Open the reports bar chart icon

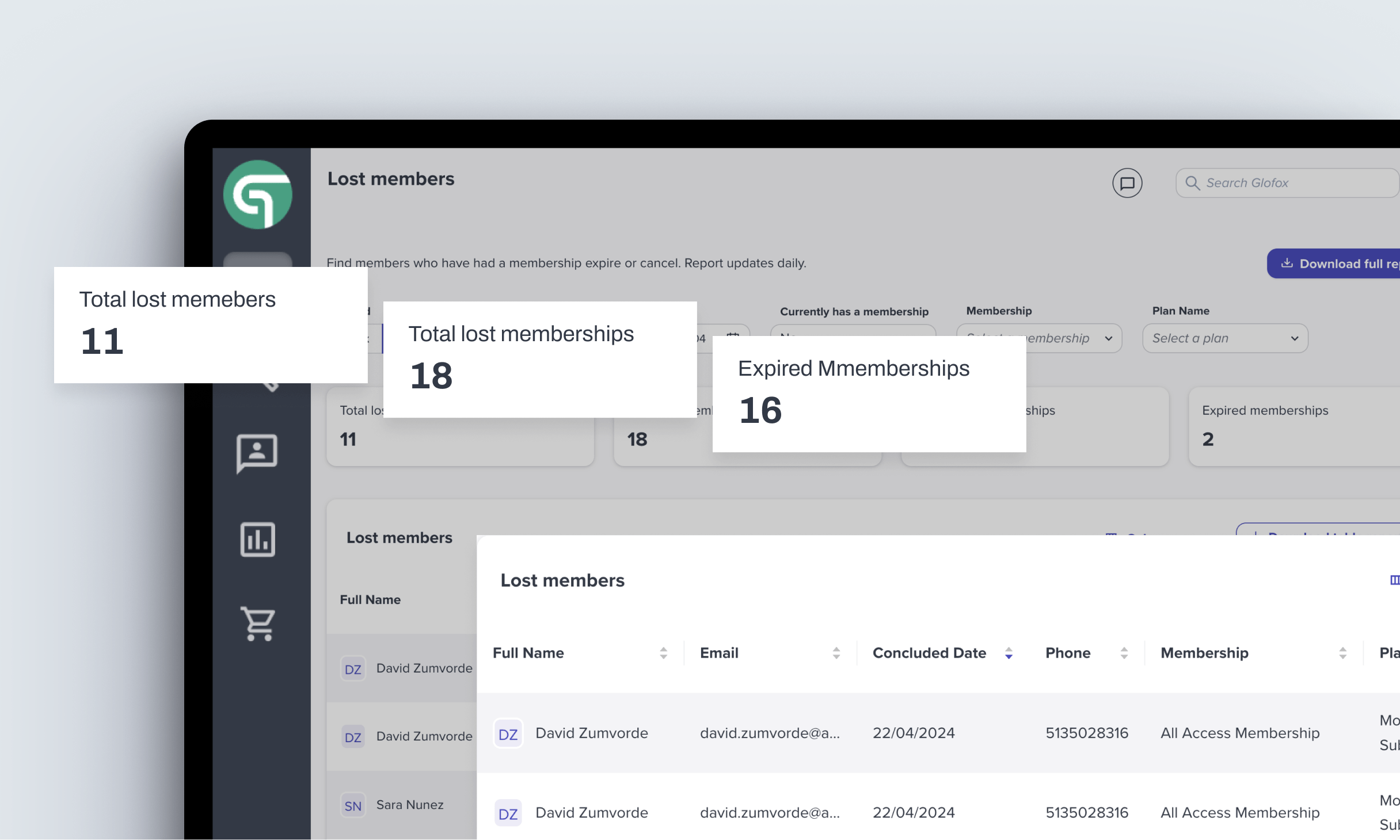(257, 539)
